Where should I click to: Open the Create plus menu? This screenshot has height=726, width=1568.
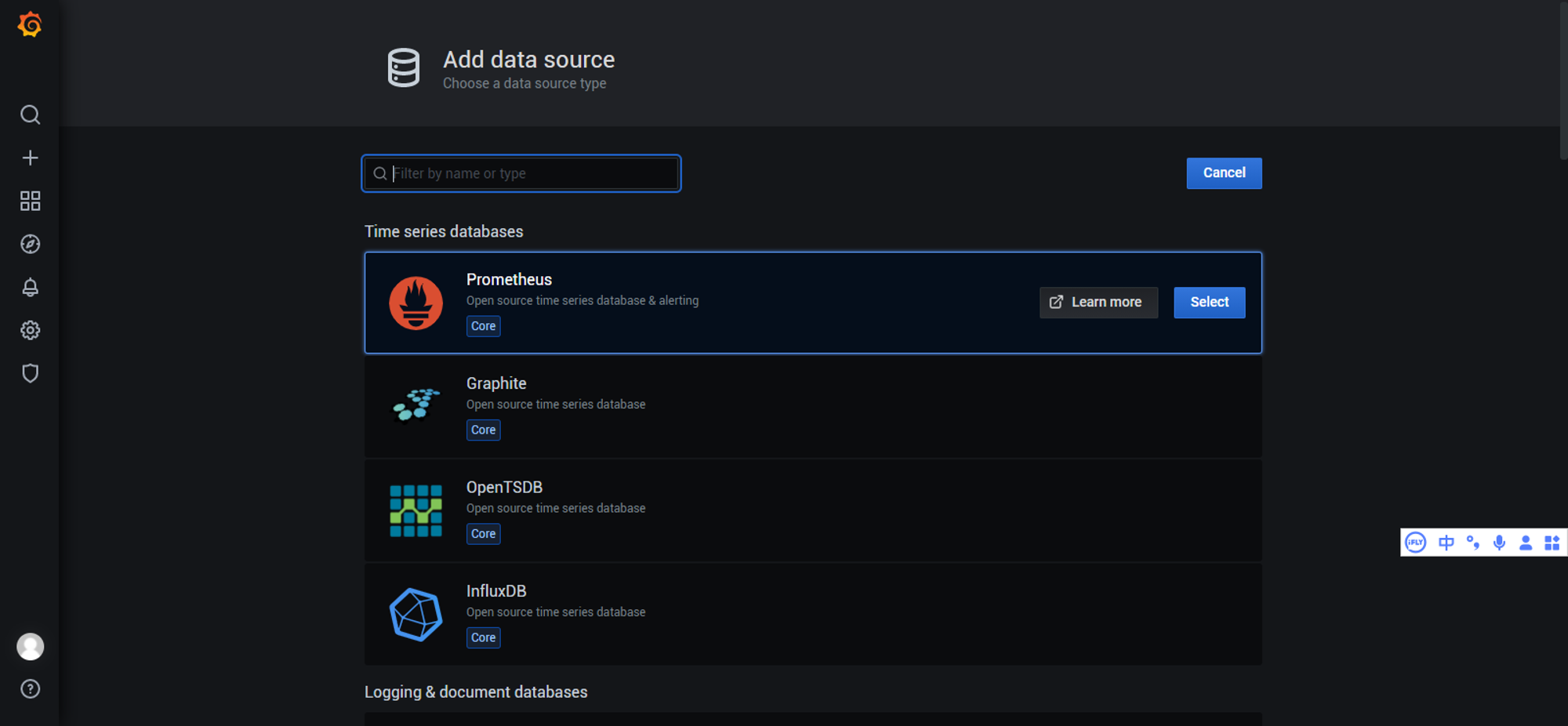(x=30, y=158)
